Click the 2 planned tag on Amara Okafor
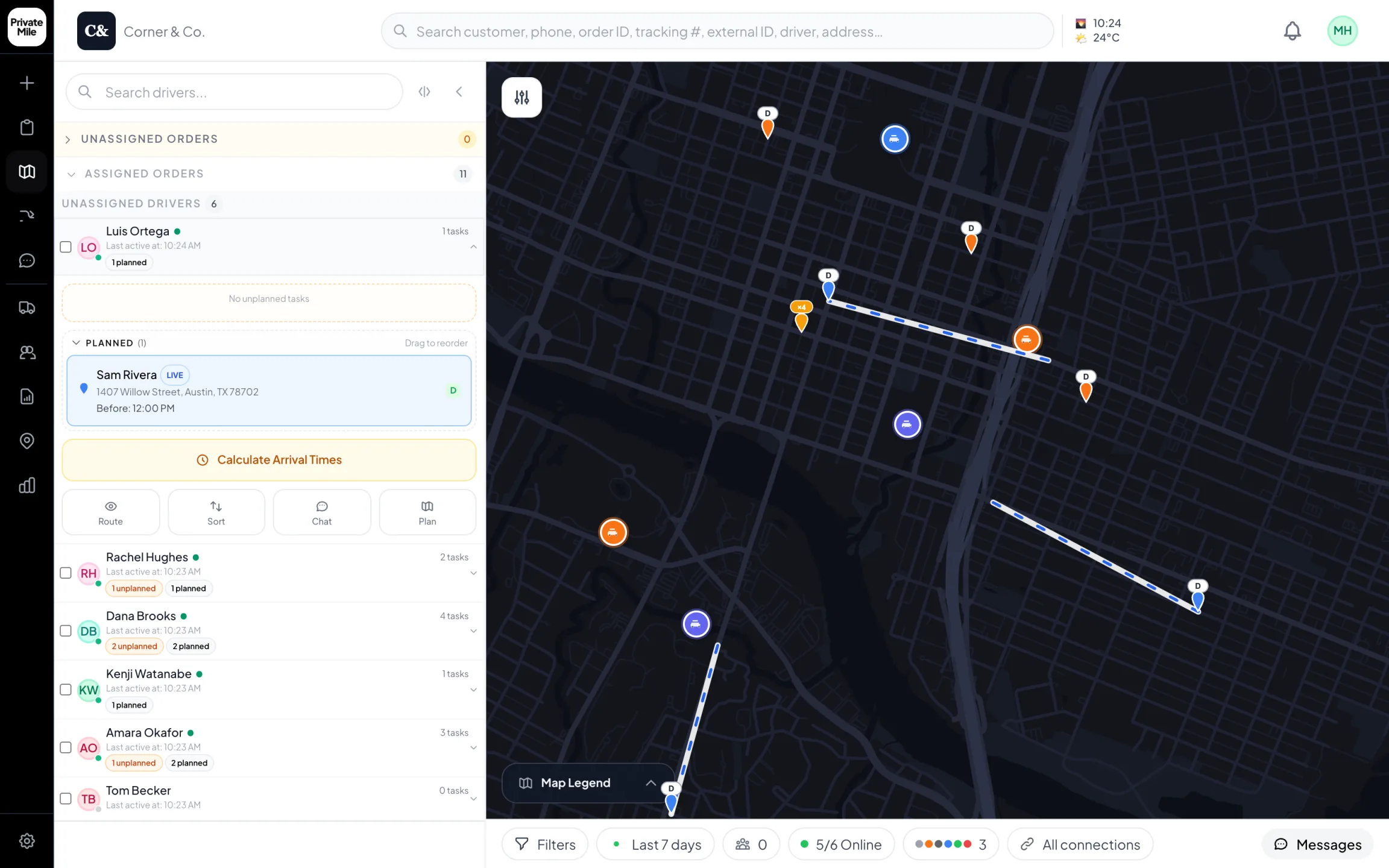 pyautogui.click(x=189, y=763)
